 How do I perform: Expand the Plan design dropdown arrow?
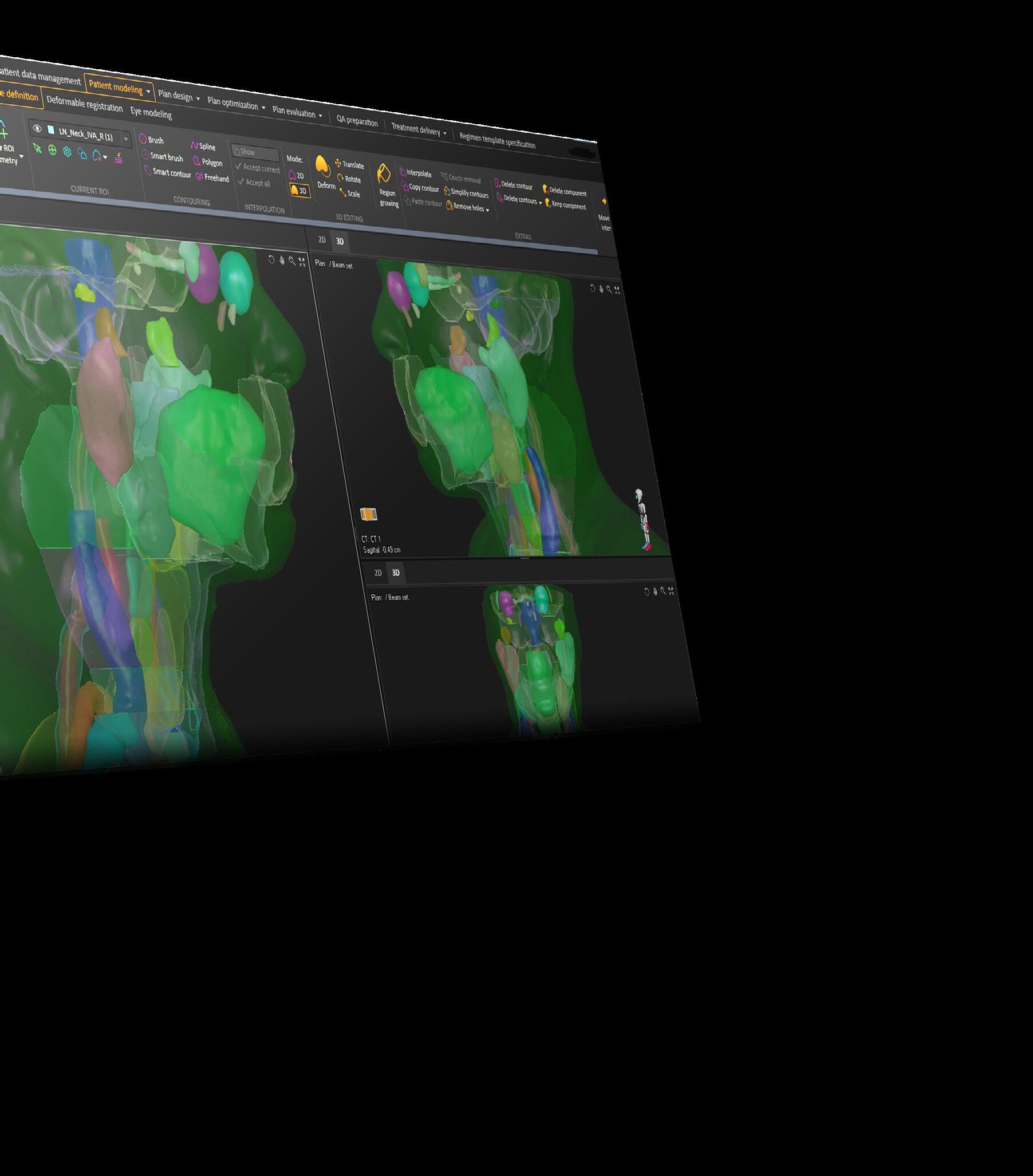(198, 99)
